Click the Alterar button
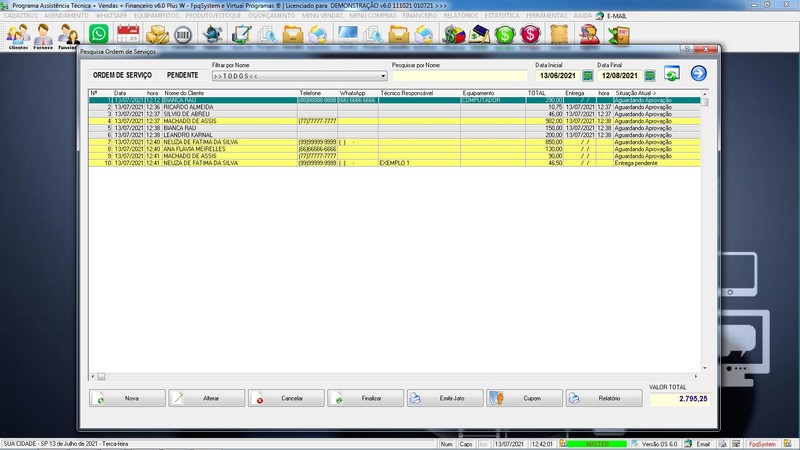The height and width of the screenshot is (450, 800). [207, 398]
